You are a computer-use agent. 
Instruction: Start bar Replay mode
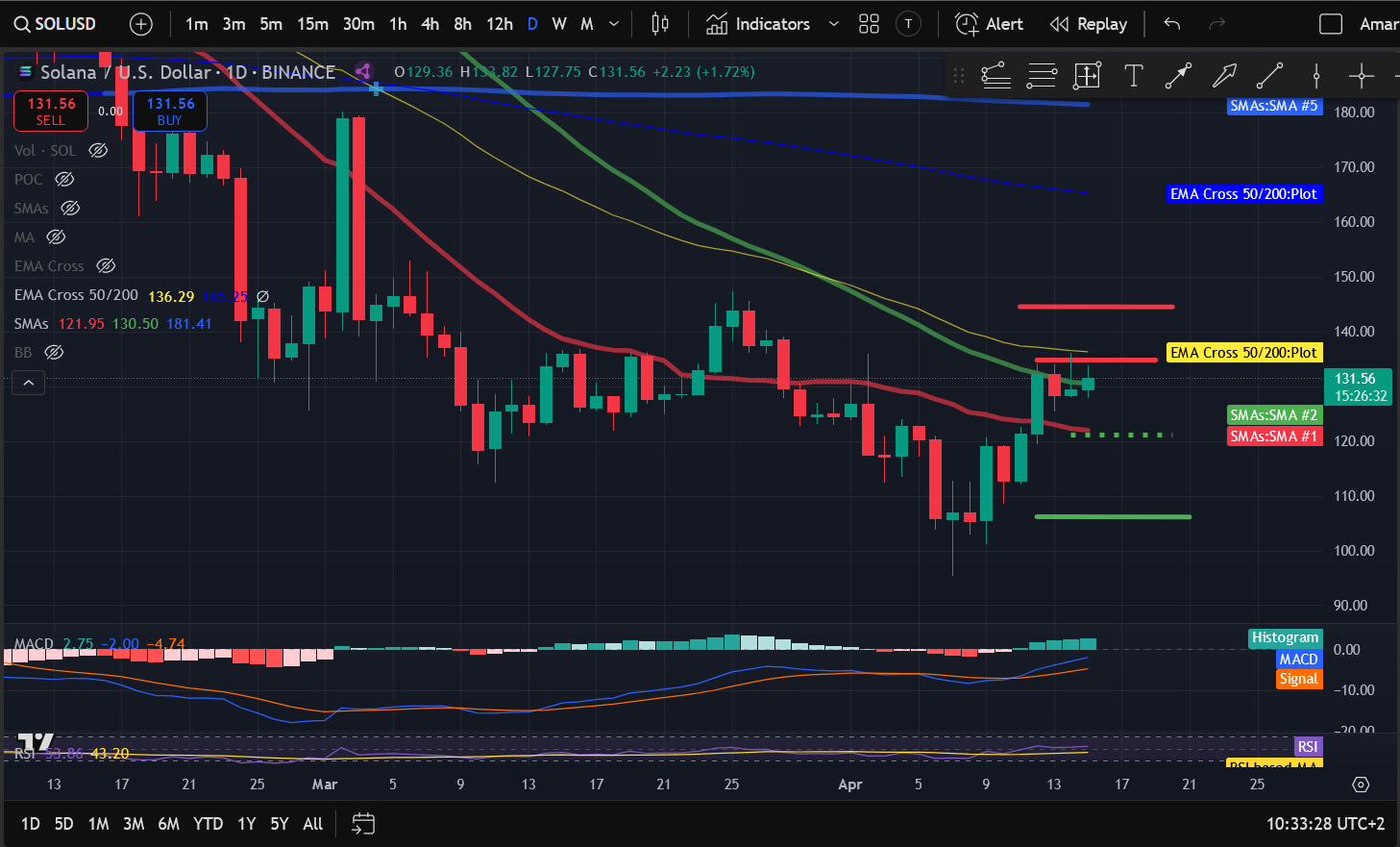tap(1088, 24)
